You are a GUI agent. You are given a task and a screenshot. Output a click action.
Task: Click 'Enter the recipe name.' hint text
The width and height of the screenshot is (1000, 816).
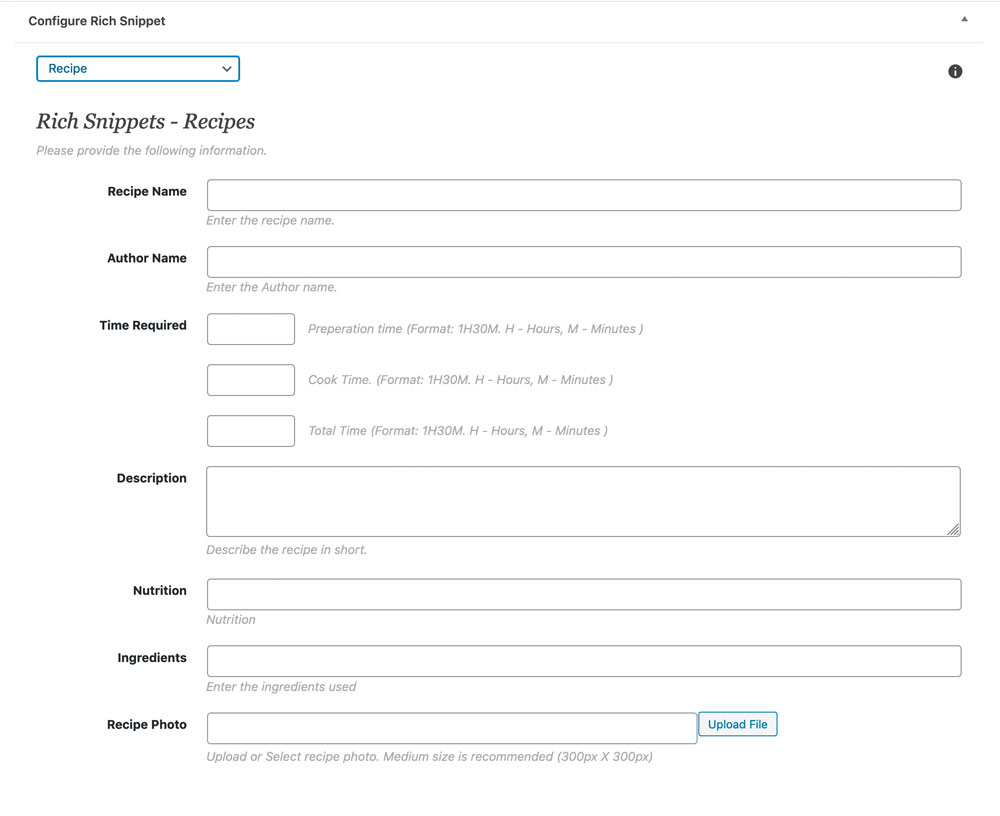270,221
